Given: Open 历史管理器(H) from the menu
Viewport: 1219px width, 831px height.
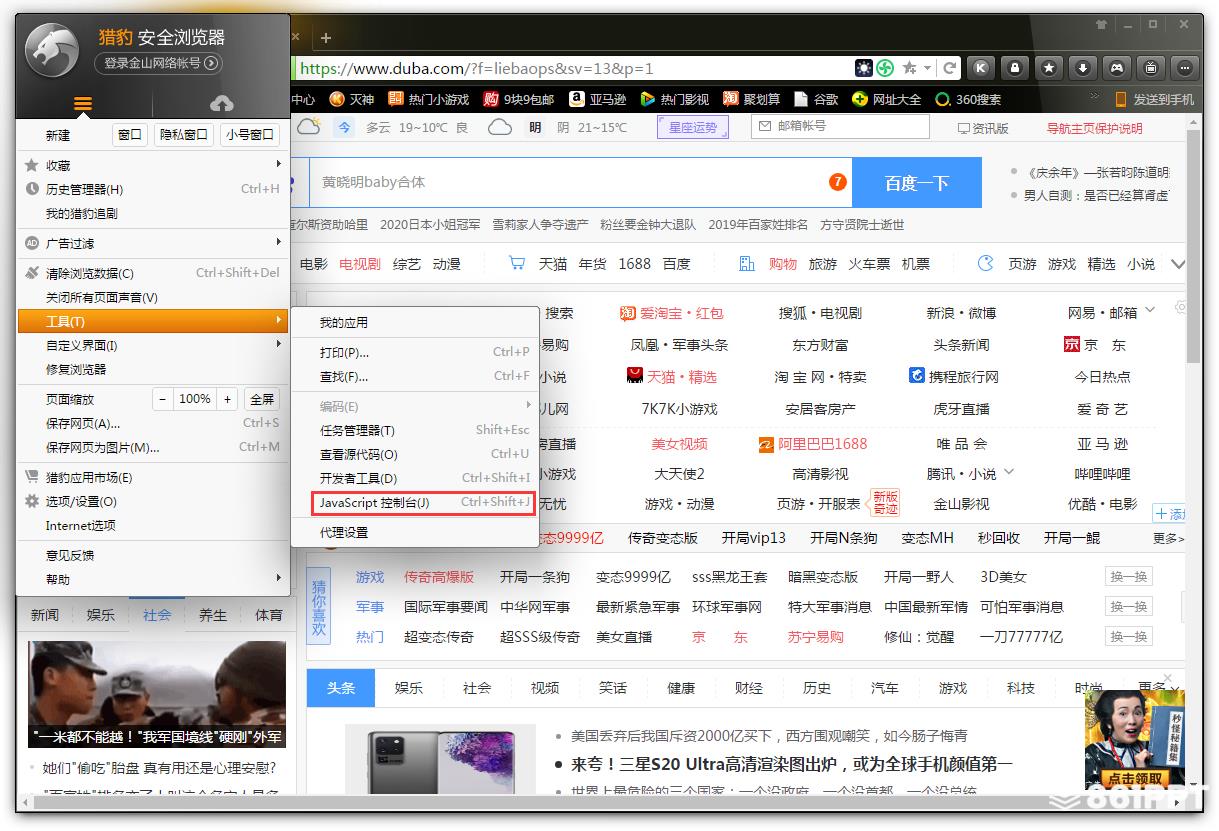Looking at the screenshot, I should [153, 189].
